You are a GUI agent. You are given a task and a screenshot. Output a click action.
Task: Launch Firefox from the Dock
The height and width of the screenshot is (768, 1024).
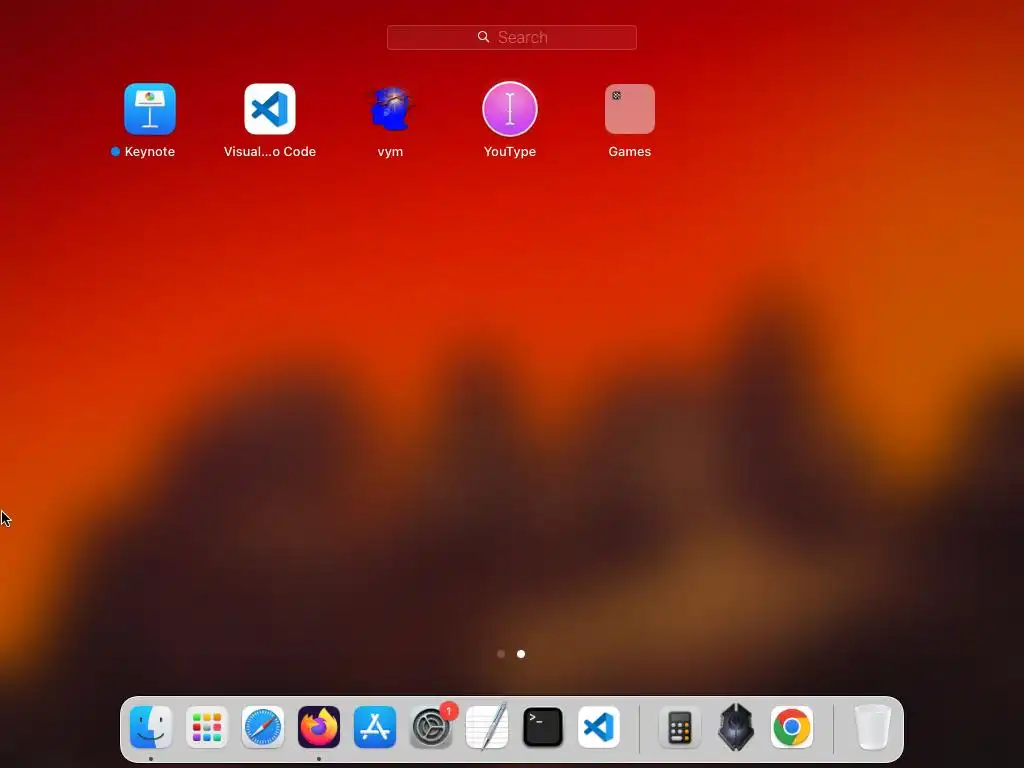(x=319, y=727)
